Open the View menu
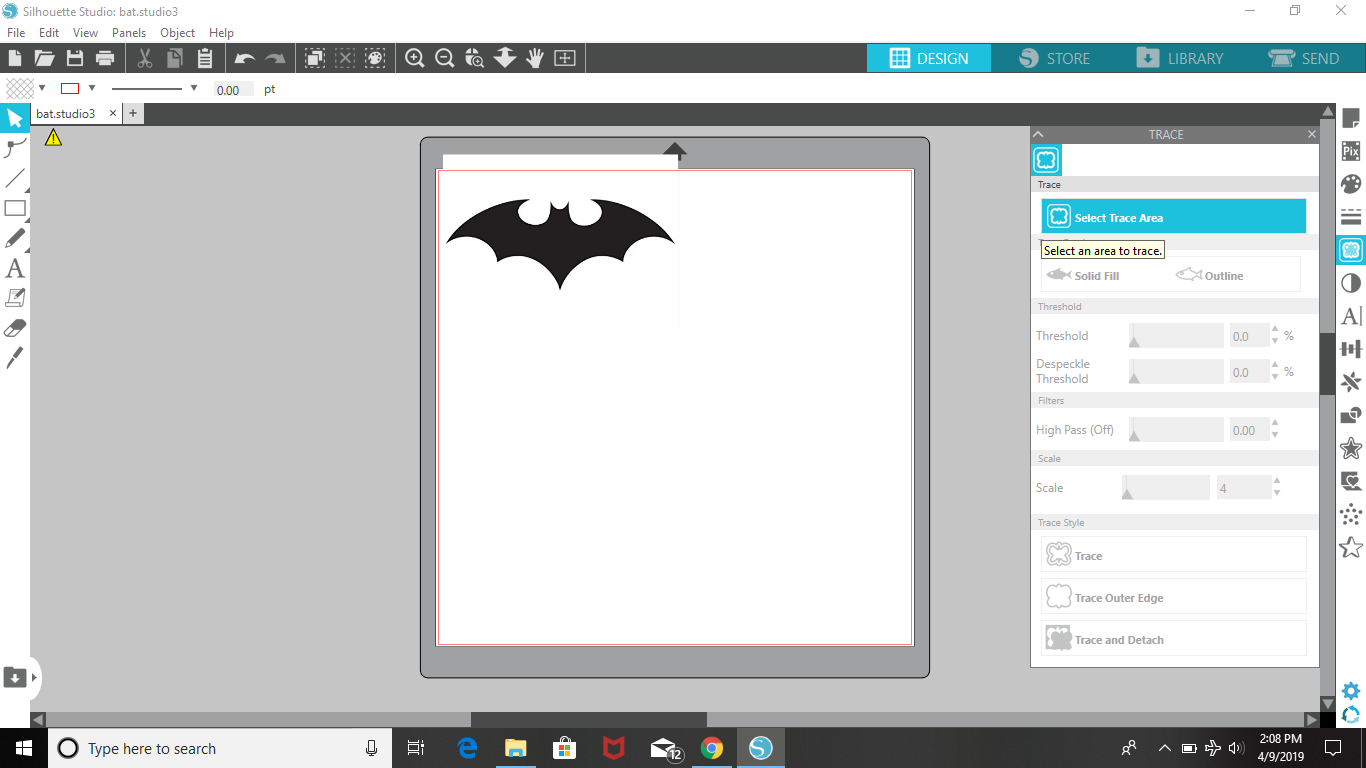 click(x=86, y=33)
